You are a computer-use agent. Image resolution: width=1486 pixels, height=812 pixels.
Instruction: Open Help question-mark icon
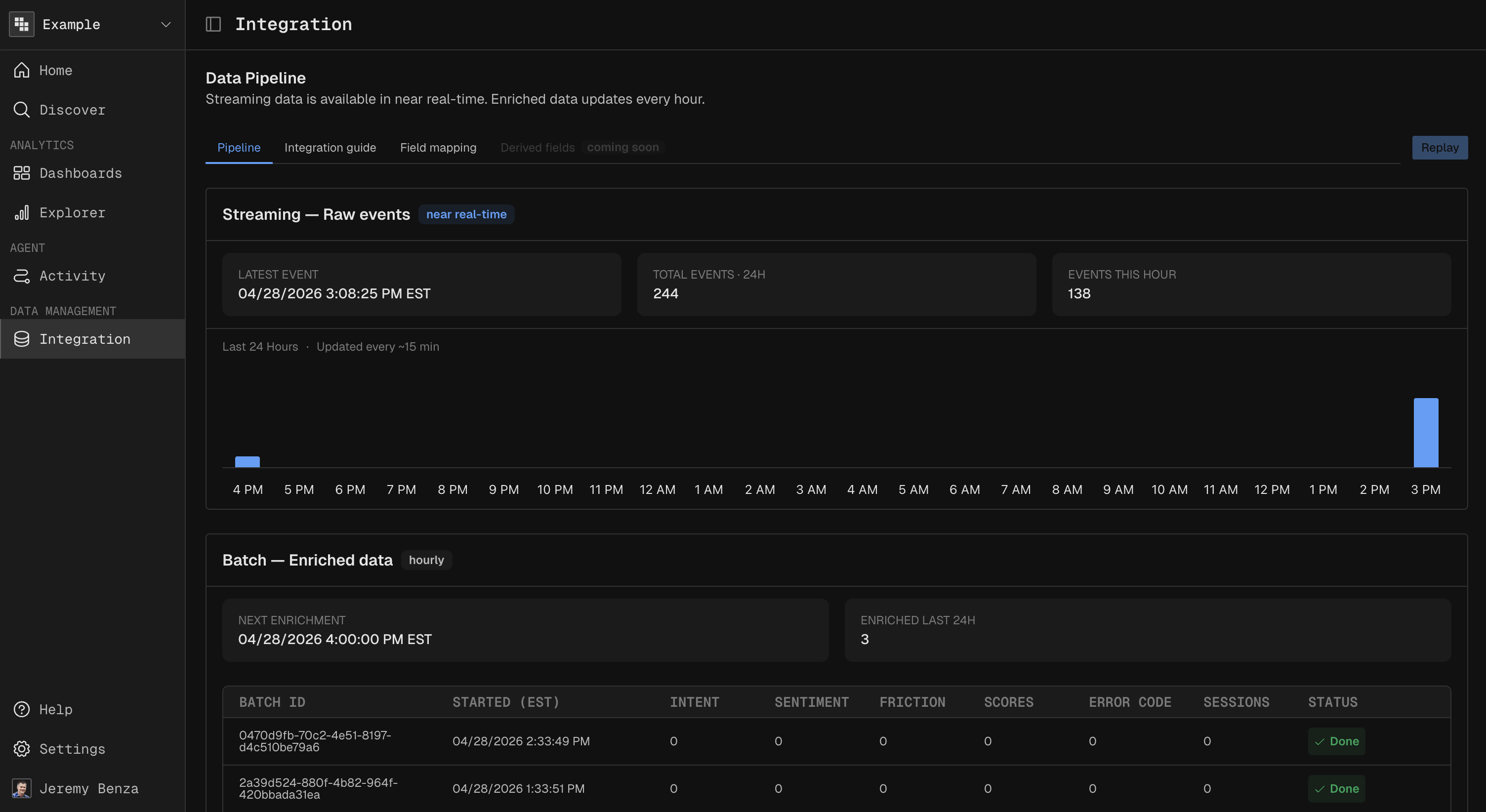pyautogui.click(x=21, y=709)
